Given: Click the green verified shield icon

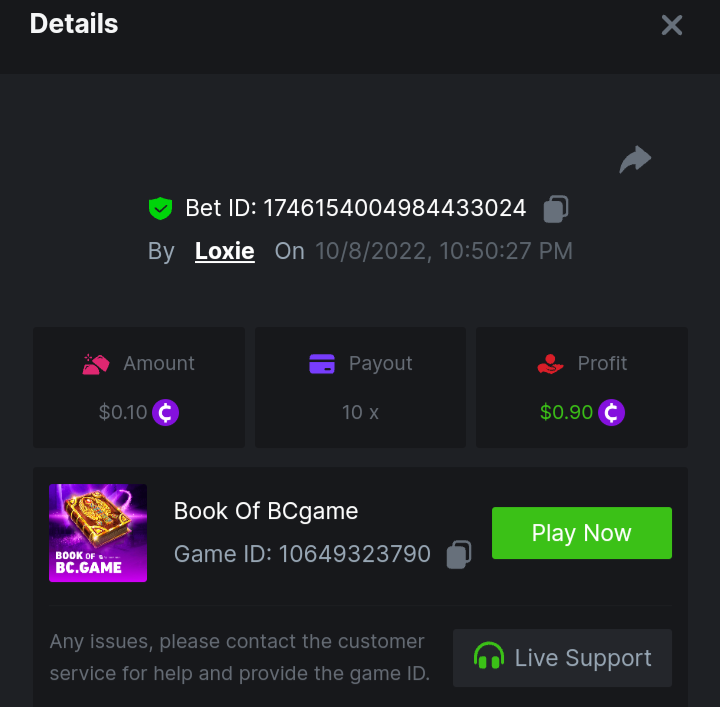Looking at the screenshot, I should tap(160, 208).
